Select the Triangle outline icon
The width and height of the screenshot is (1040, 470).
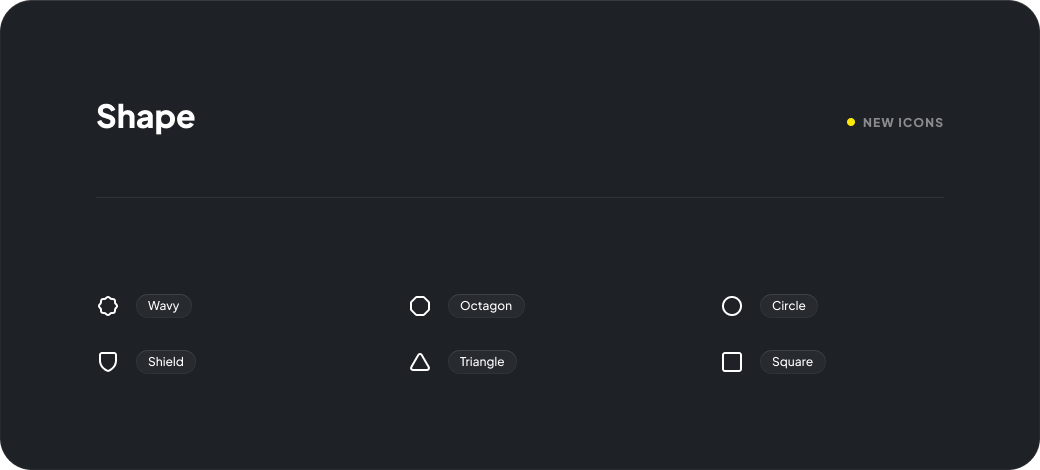(x=420, y=362)
